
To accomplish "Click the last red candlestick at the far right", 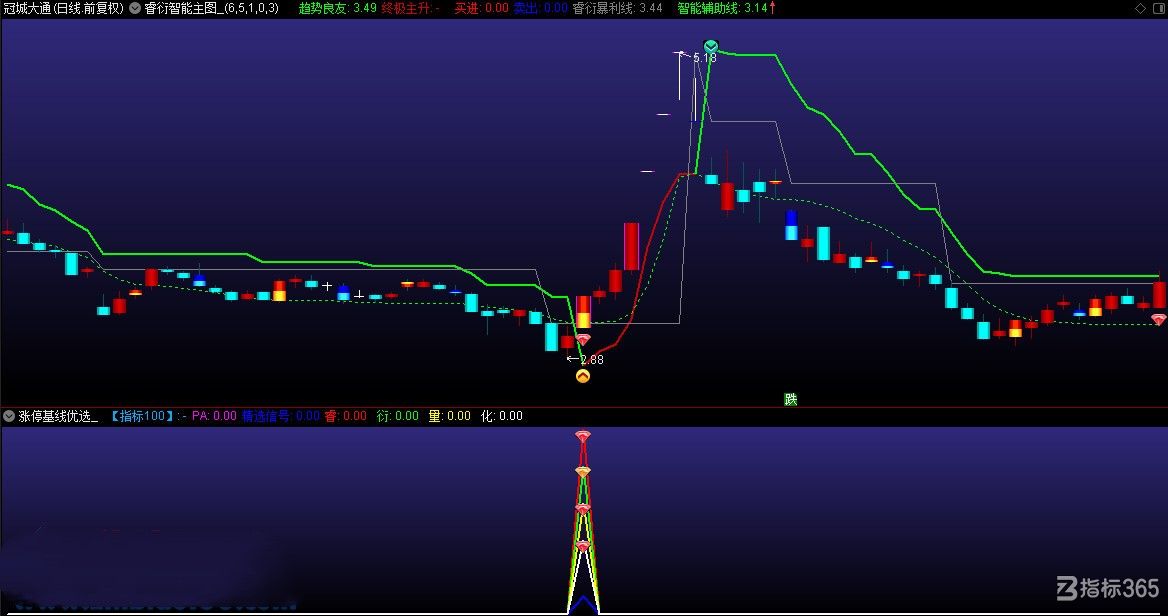I will click(1160, 294).
